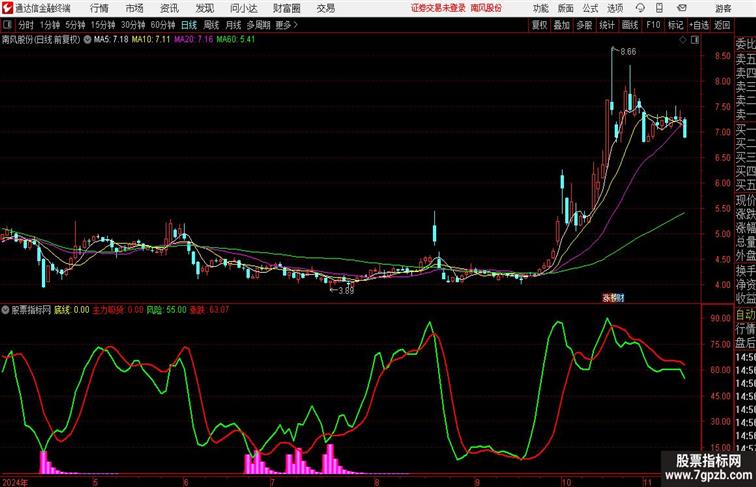Click the 涨停 marker tag on chart
This screenshot has width=756, height=487.
[x=613, y=298]
